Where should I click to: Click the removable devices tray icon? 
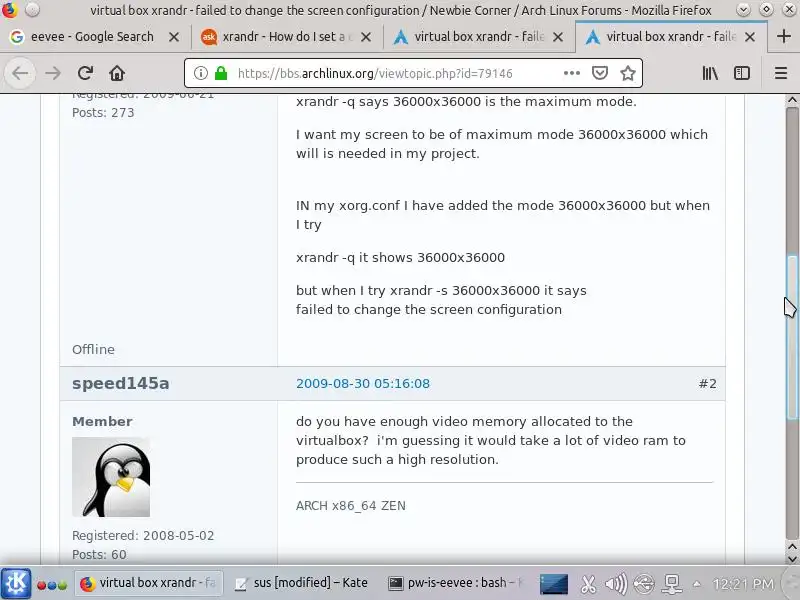tap(644, 584)
